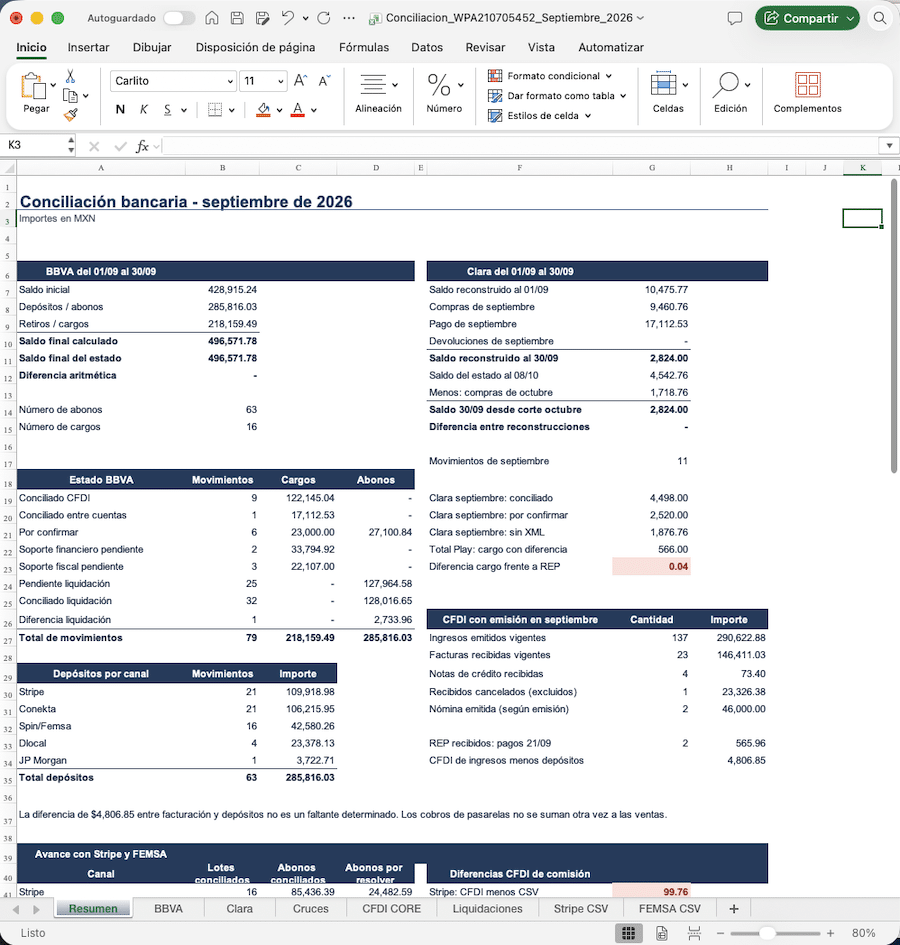
Task: Increase font size with large A
Action: point(300,81)
